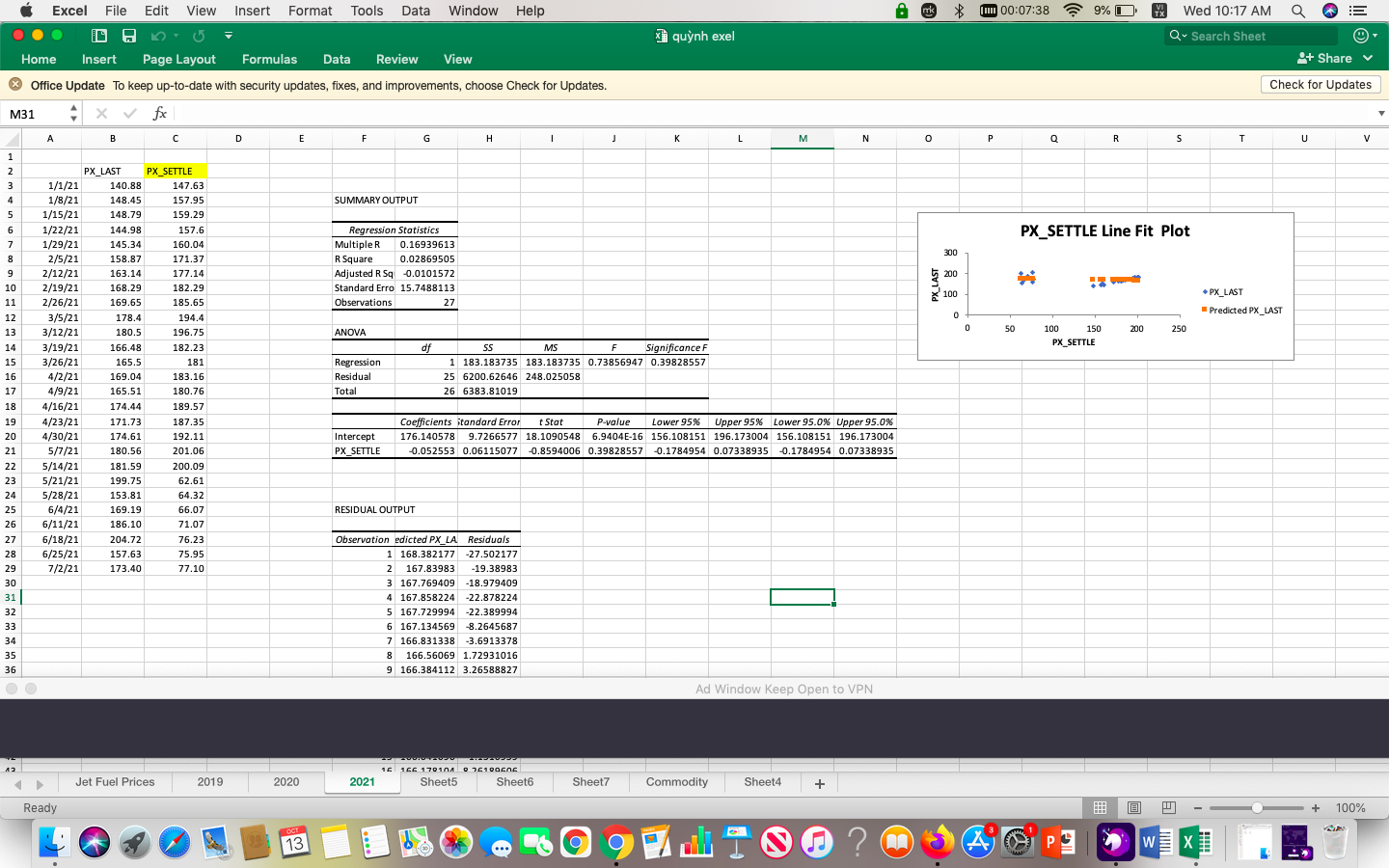Viewport: 1389px width, 868px height.
Task: Click the Save disk icon
Action: (128, 36)
